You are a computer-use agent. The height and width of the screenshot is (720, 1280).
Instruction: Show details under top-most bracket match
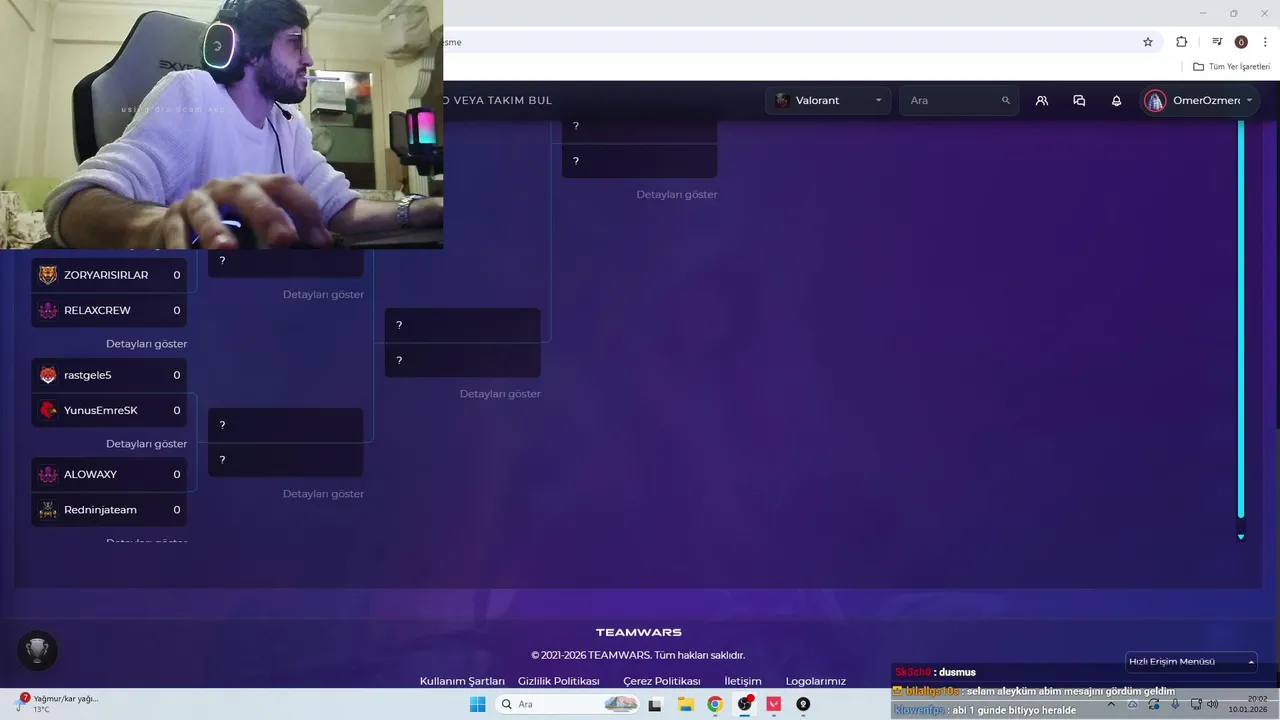[x=677, y=194]
